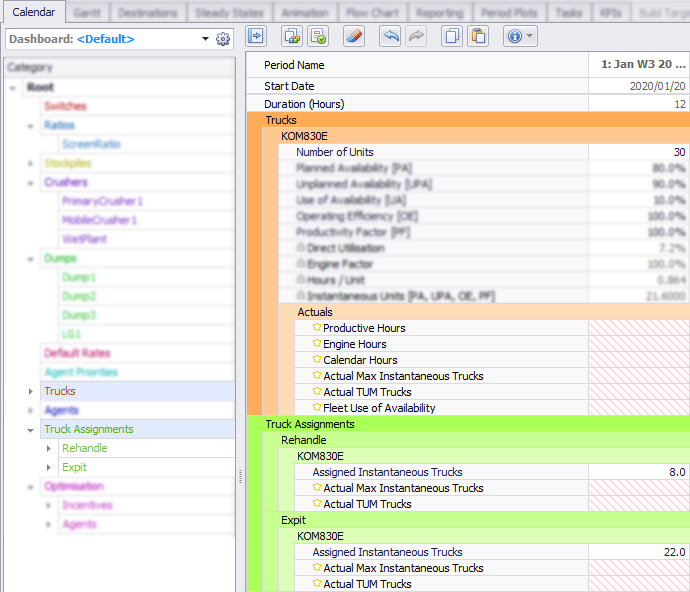Click the Number of Units value cell
690x592 pixels.
[638, 152]
